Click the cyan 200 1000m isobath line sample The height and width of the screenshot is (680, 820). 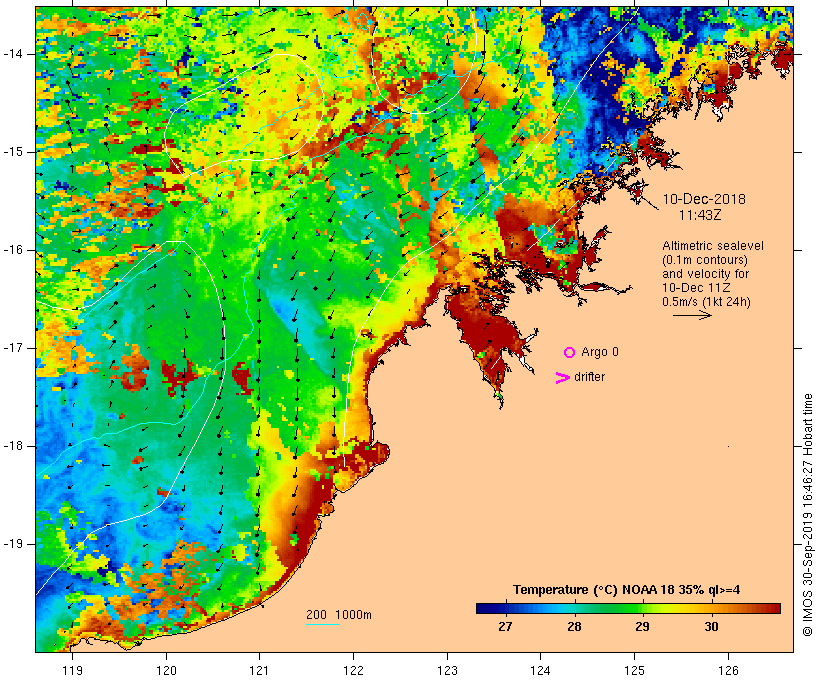click(323, 624)
